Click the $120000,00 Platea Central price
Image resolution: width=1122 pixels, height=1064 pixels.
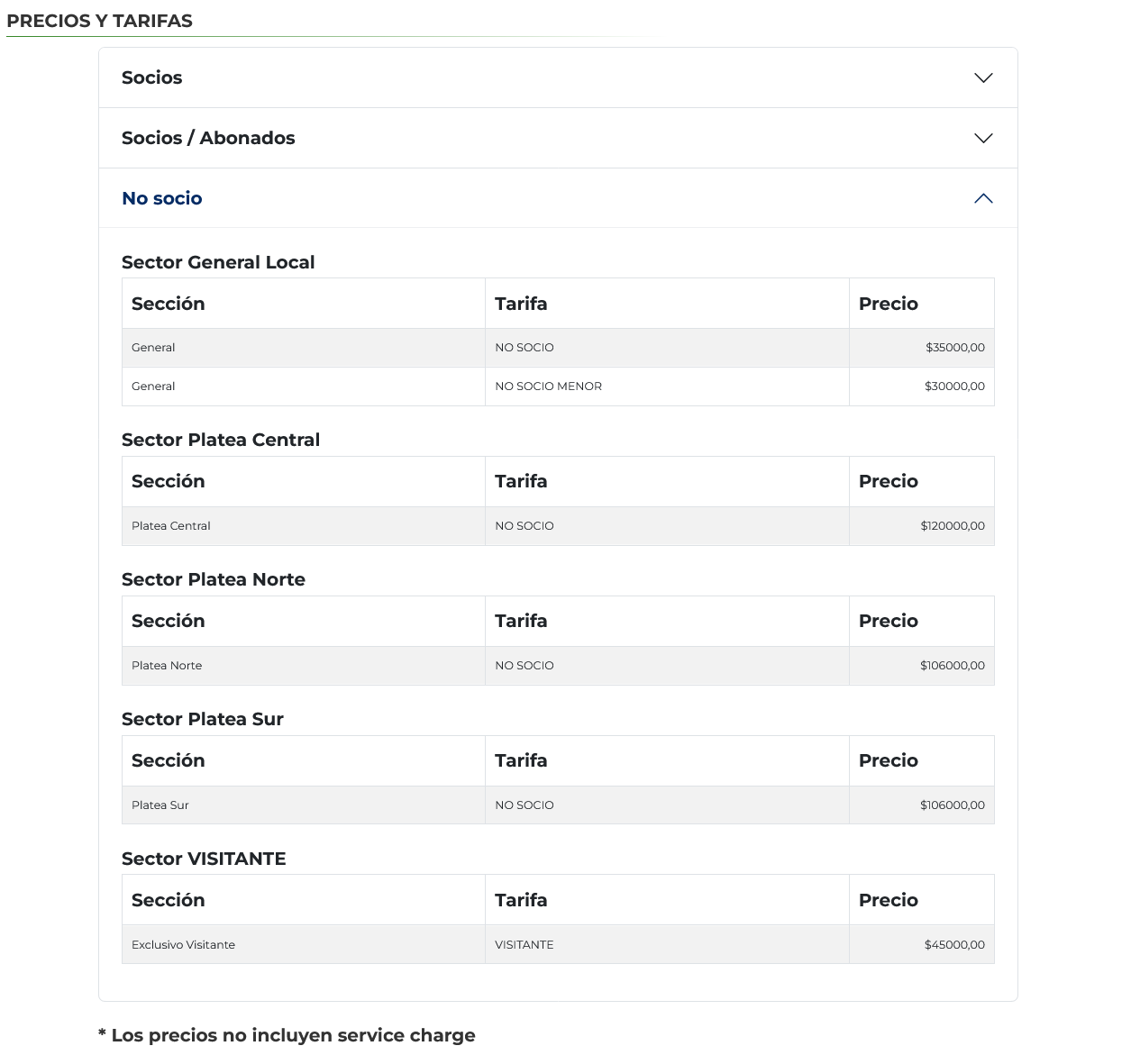(952, 526)
